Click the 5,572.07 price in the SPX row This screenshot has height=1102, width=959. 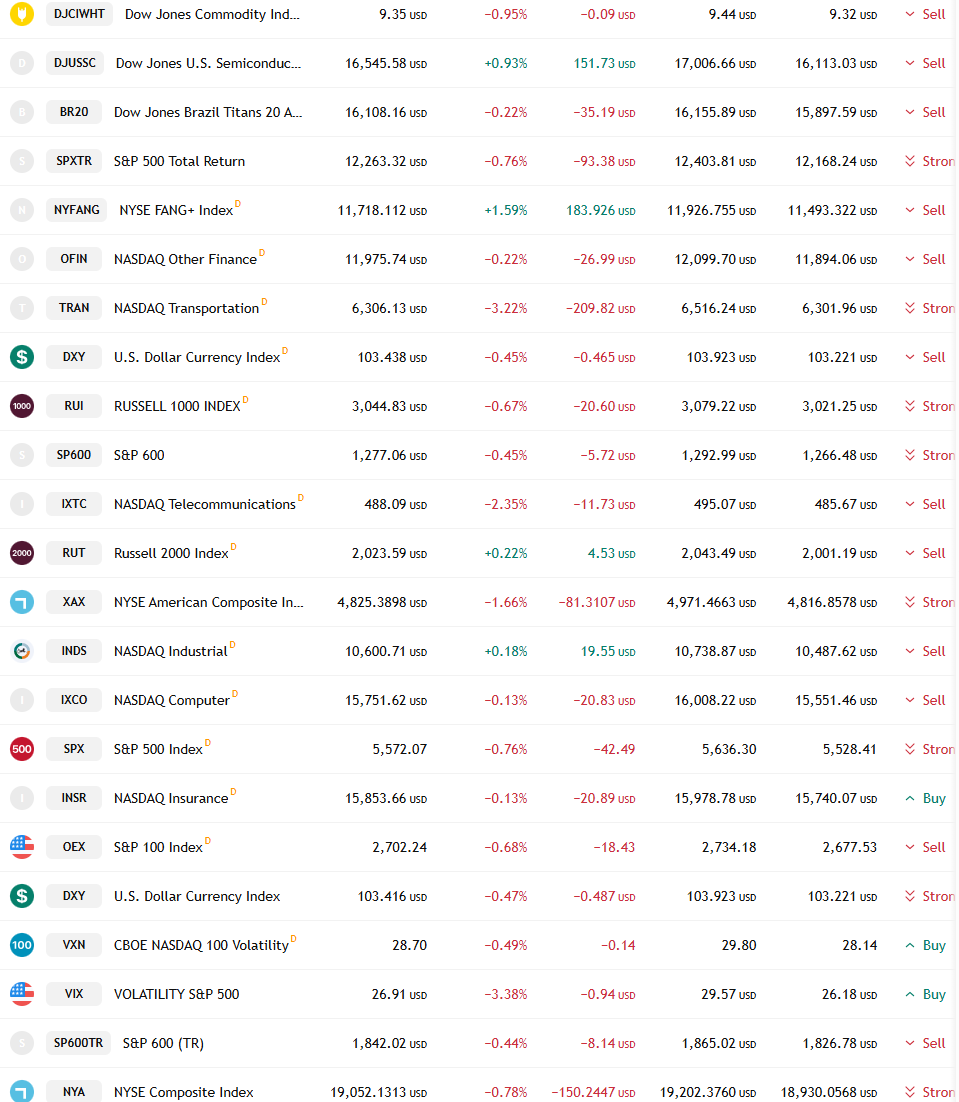[399, 749]
